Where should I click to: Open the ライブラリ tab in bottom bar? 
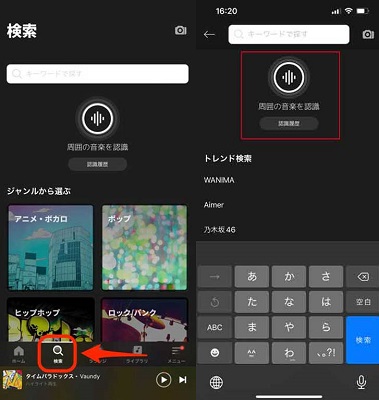[x=137, y=354]
